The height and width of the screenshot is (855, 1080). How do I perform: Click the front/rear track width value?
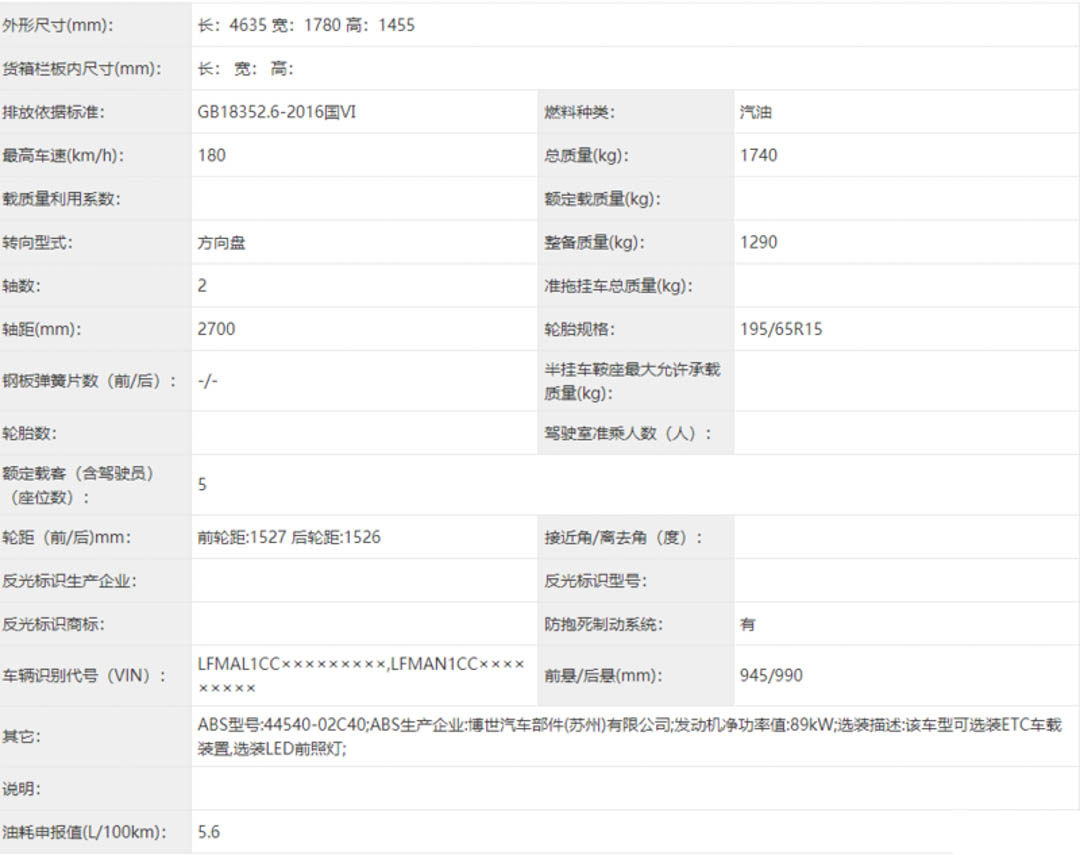pyautogui.click(x=289, y=537)
